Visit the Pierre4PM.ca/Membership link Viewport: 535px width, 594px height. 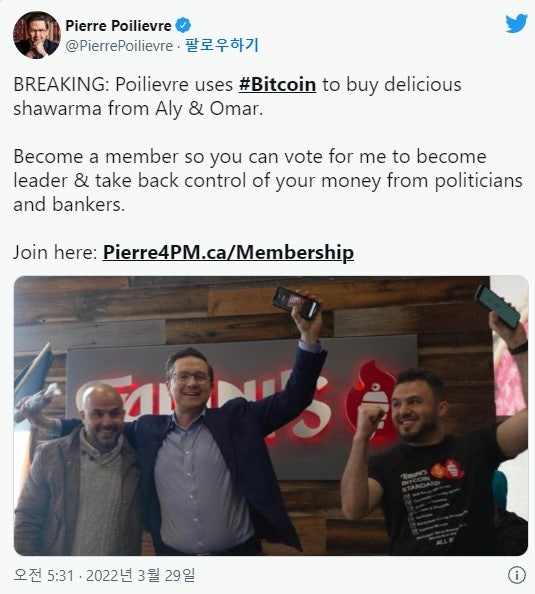click(x=228, y=252)
